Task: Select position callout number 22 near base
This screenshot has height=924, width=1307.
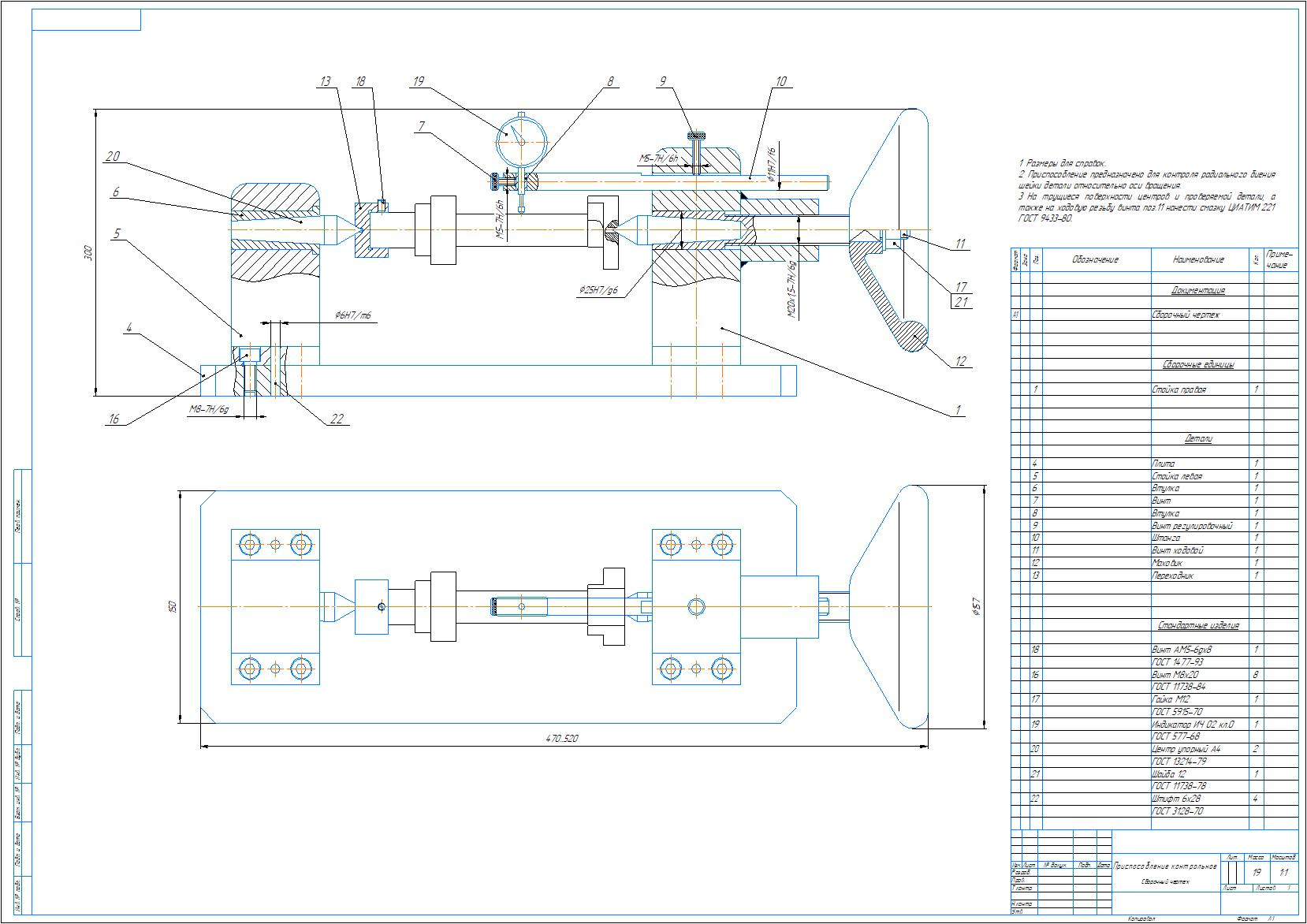Action: click(x=337, y=419)
